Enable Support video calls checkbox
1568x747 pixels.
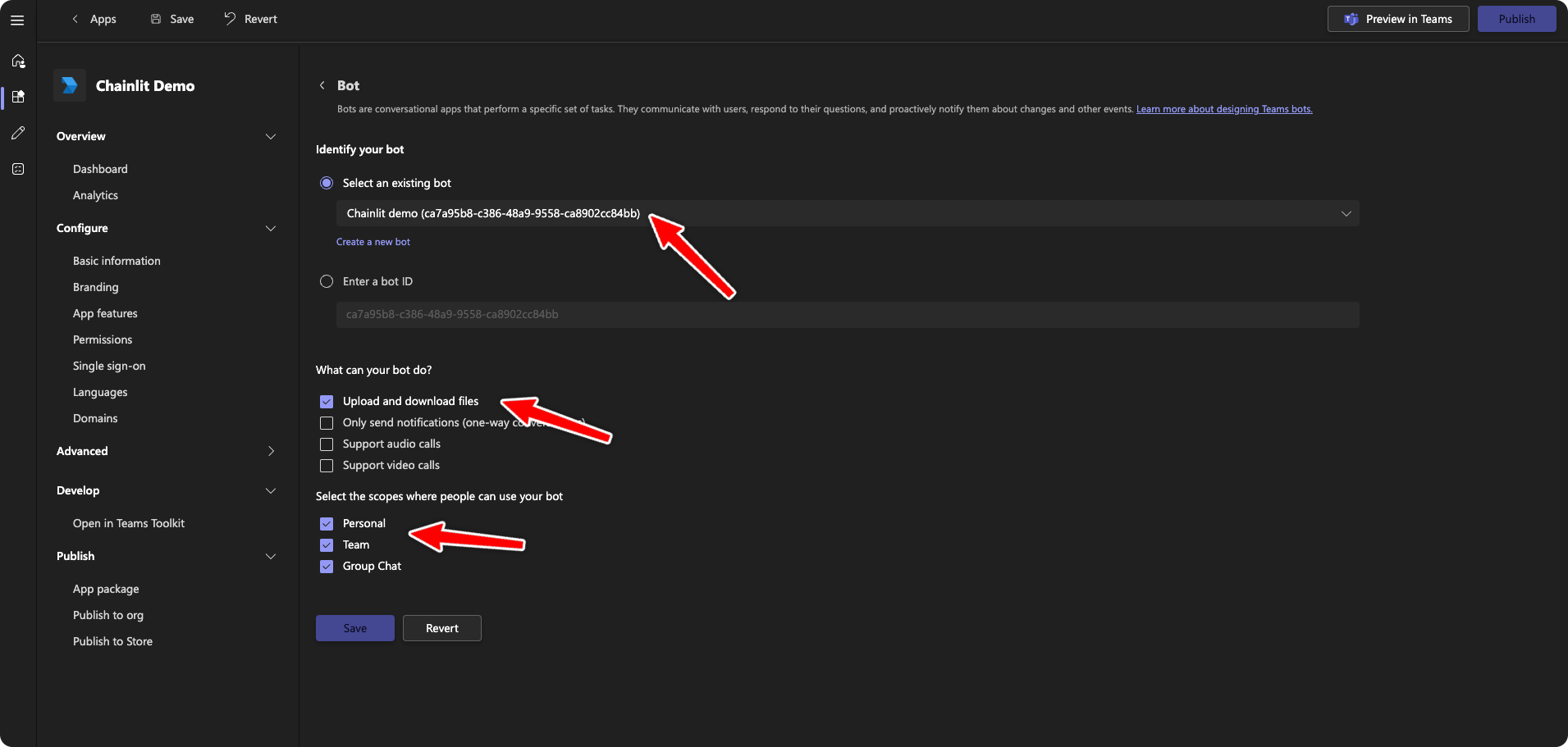pyautogui.click(x=327, y=466)
